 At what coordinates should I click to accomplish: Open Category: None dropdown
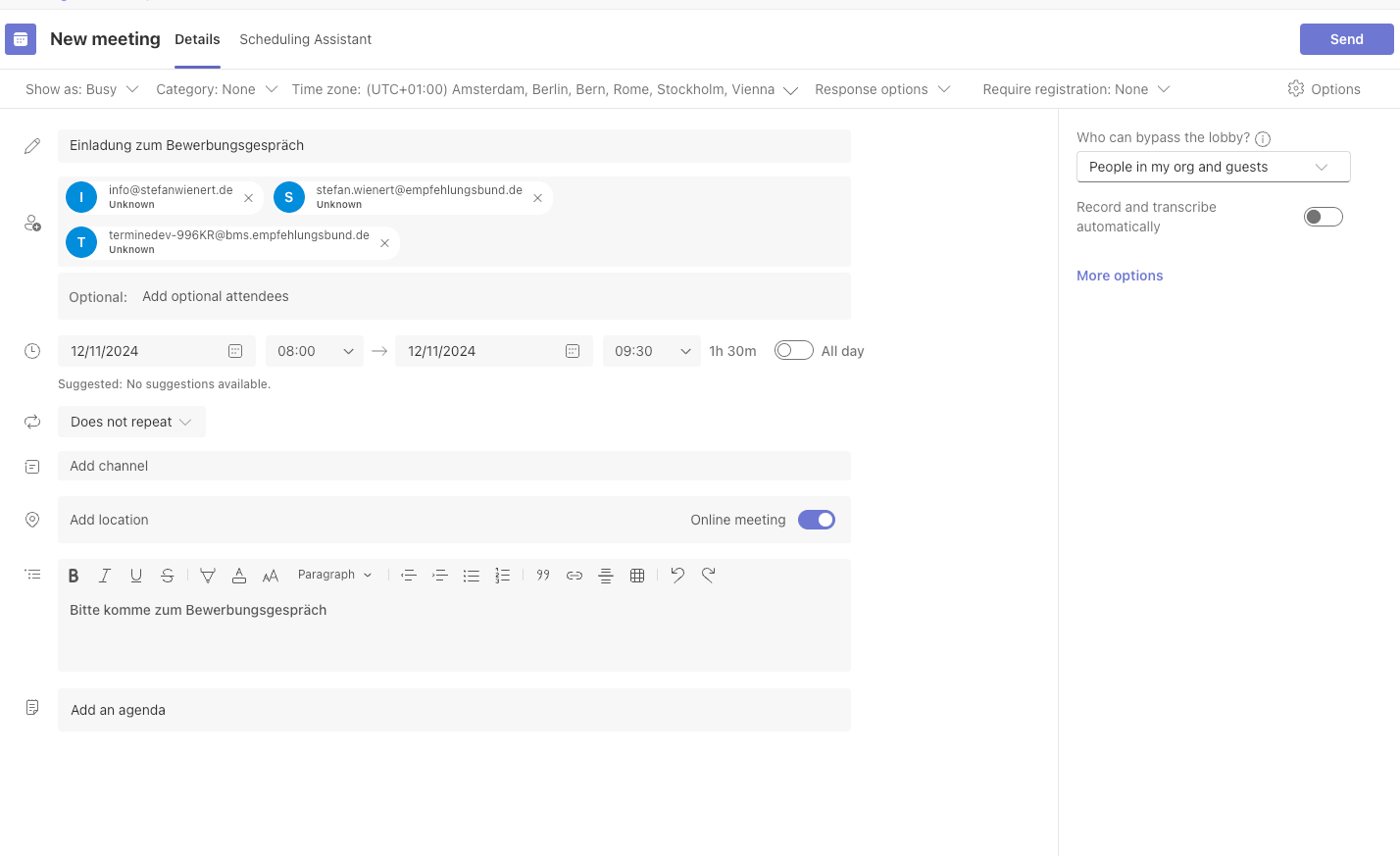tap(217, 89)
